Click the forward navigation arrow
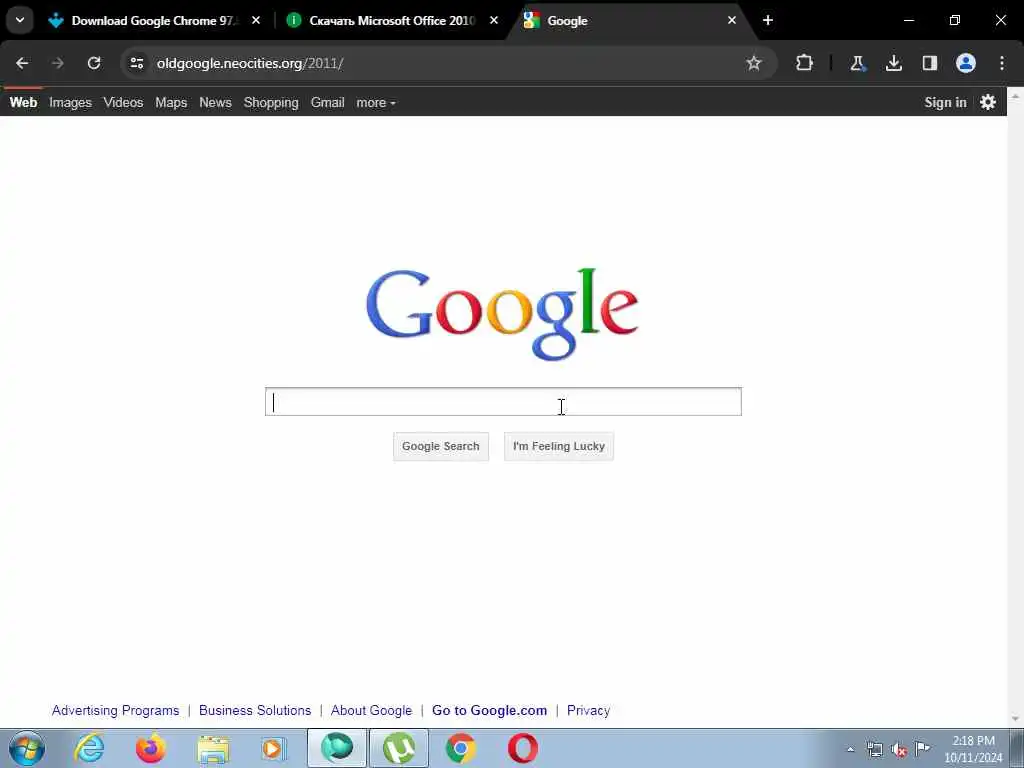The image size is (1024, 768). (x=58, y=63)
